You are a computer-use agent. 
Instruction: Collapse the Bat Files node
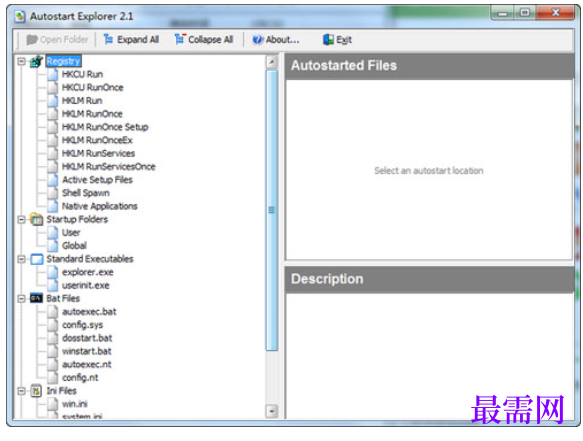pos(22,298)
